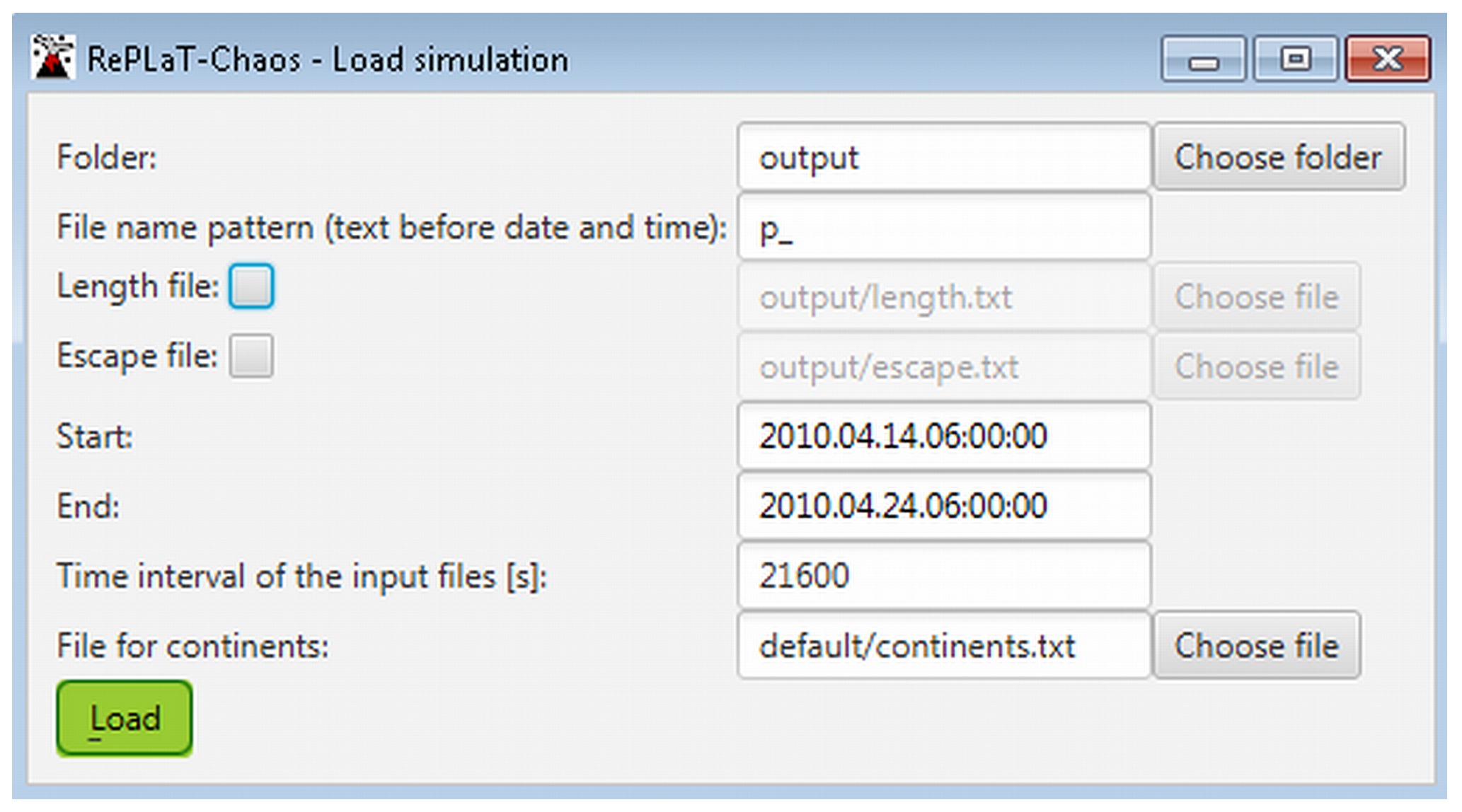This screenshot has width=1462, height=812.
Task: Click the disabled Choose file for length.txt
Action: (x=1257, y=296)
